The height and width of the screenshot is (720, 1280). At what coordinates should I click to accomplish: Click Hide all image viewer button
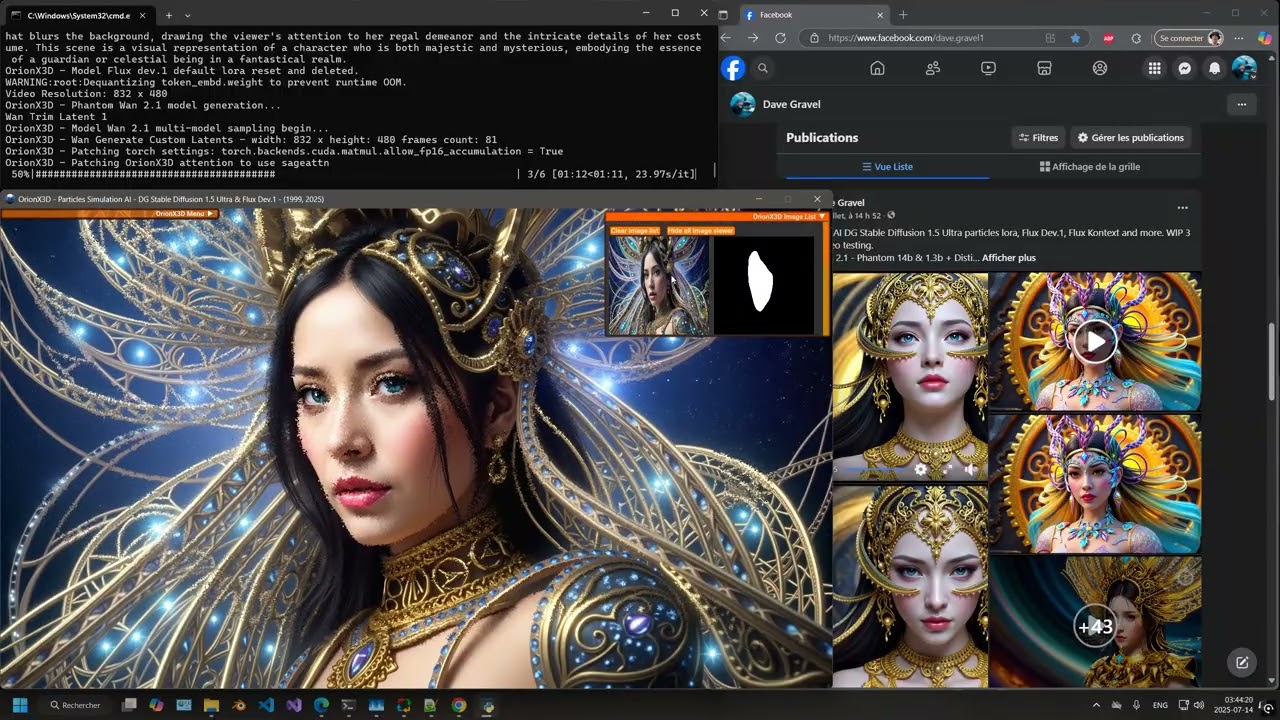pyautogui.click(x=701, y=231)
